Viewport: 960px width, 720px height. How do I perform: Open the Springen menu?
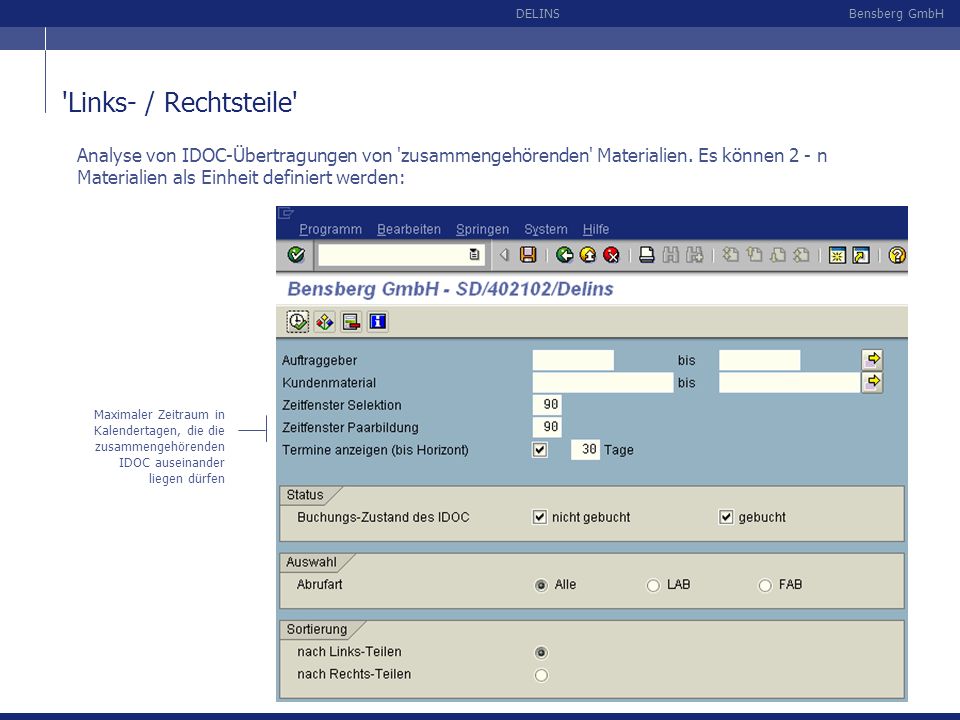tap(482, 229)
